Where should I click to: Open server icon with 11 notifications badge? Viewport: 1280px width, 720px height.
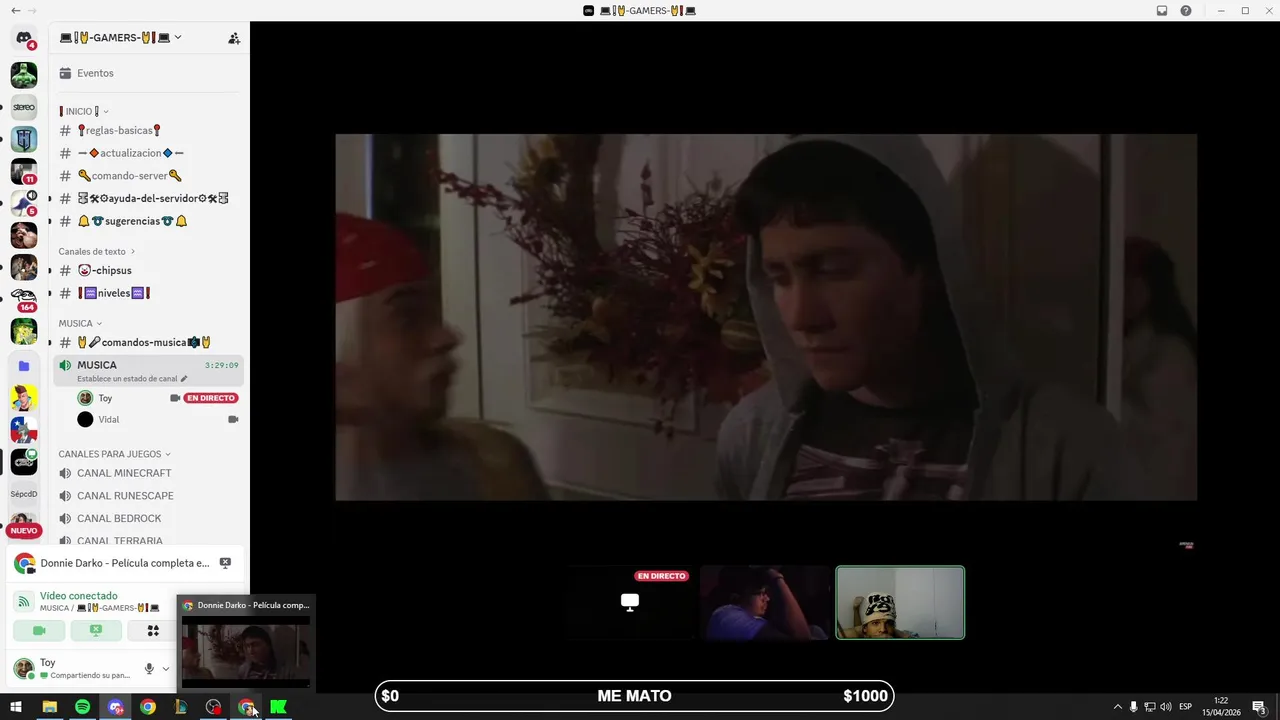[24, 171]
